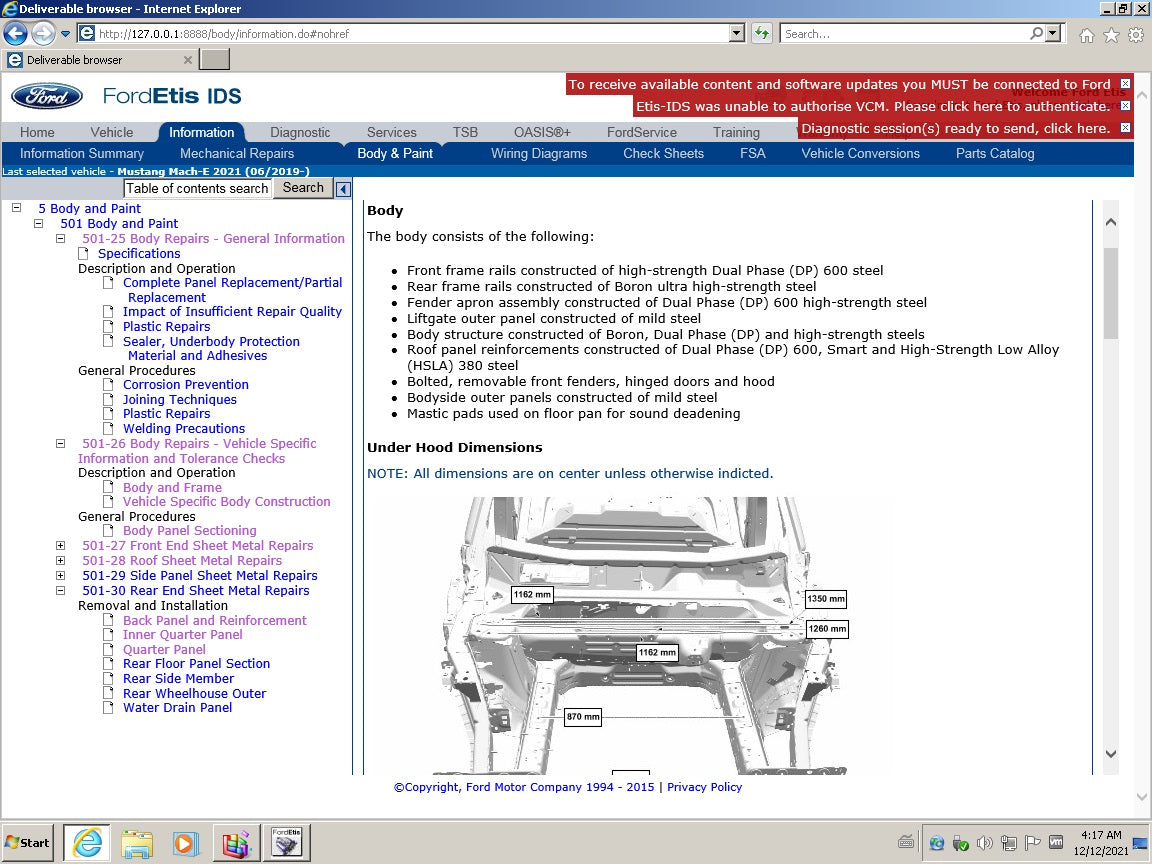
Task: Launch FordEtis app from taskbar
Action: point(287,843)
